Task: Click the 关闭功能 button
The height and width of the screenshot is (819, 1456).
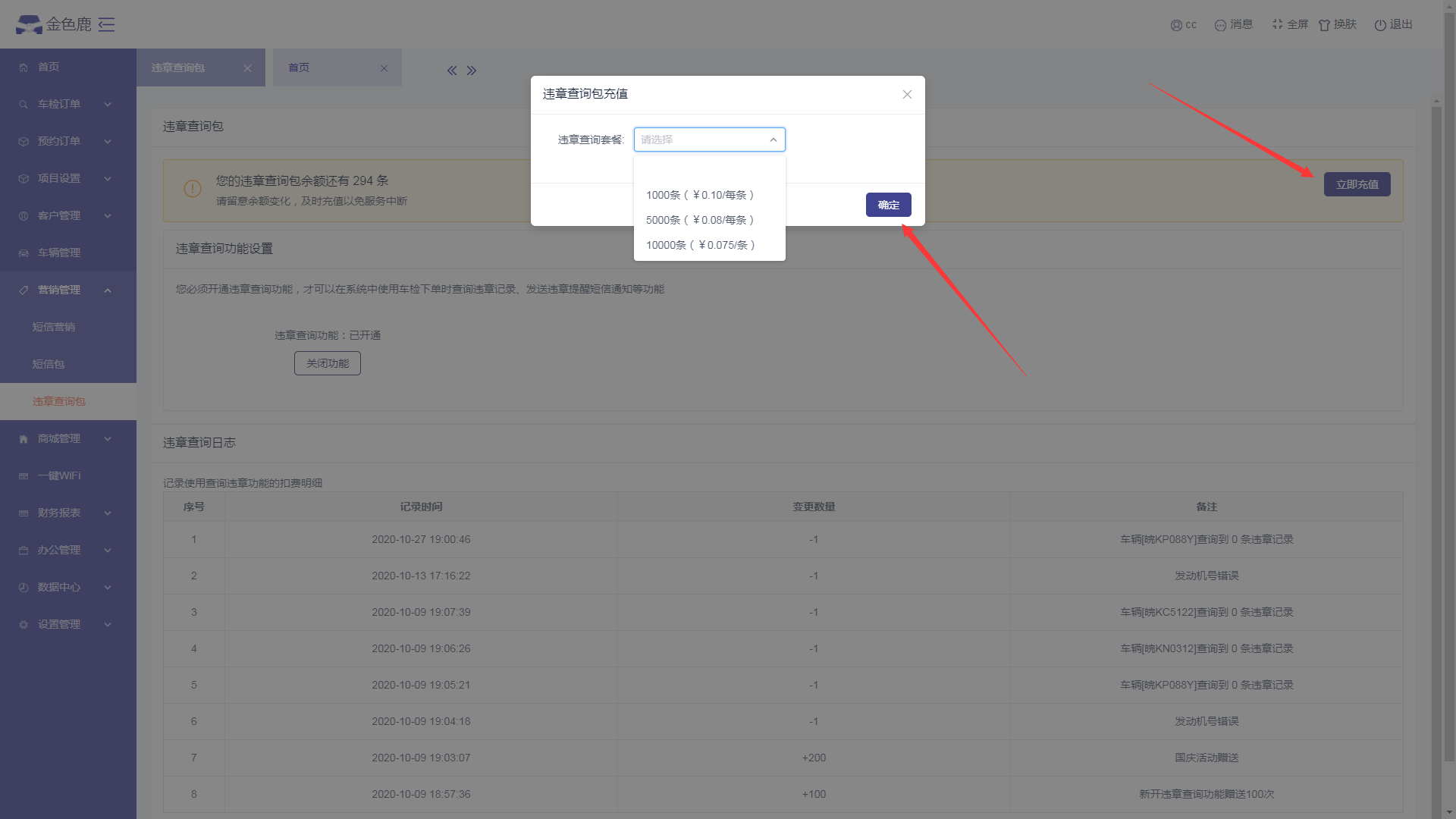Action: [328, 363]
